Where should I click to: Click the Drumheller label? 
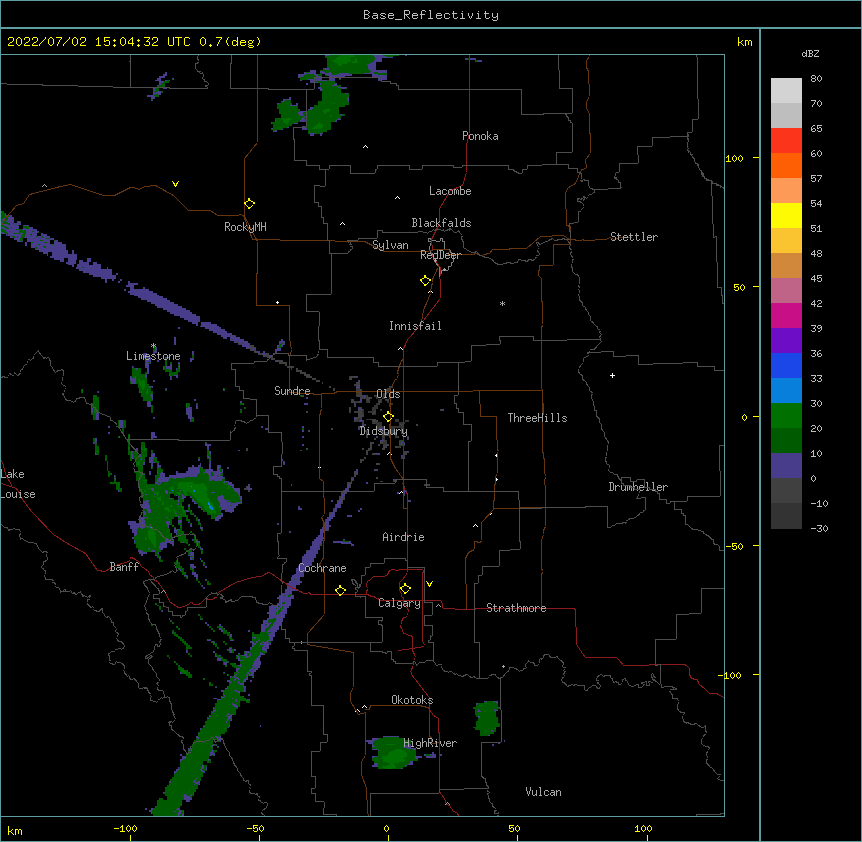[x=638, y=487]
